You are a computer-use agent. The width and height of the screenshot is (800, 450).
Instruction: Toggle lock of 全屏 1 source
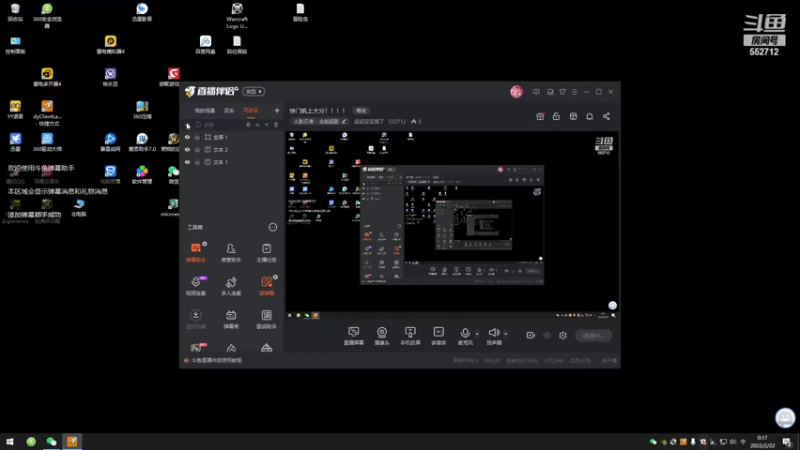click(197, 137)
